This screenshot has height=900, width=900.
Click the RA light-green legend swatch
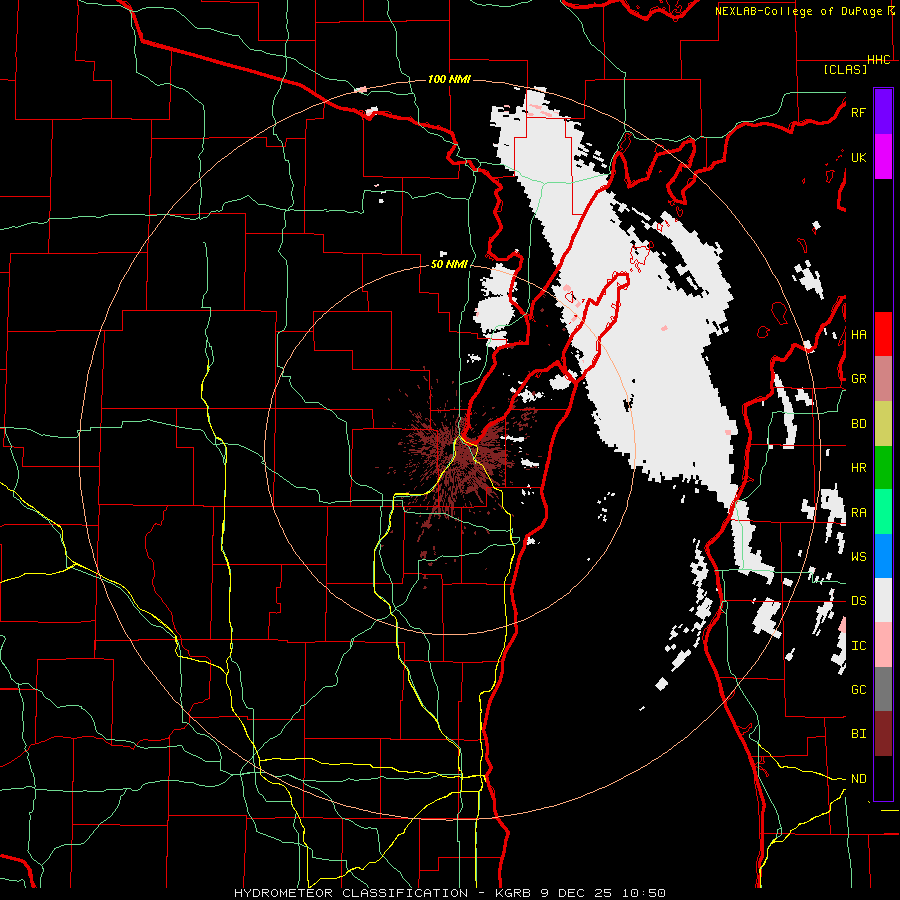(x=883, y=511)
